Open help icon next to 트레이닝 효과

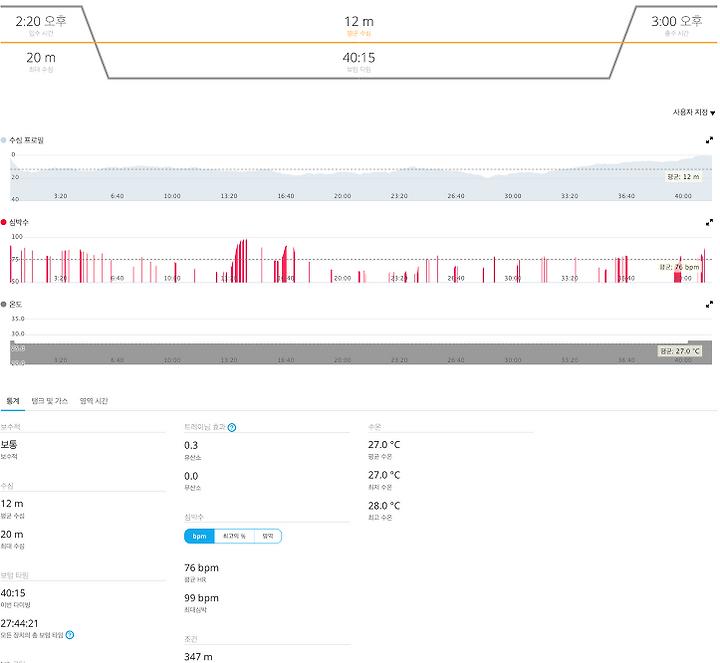232,427
